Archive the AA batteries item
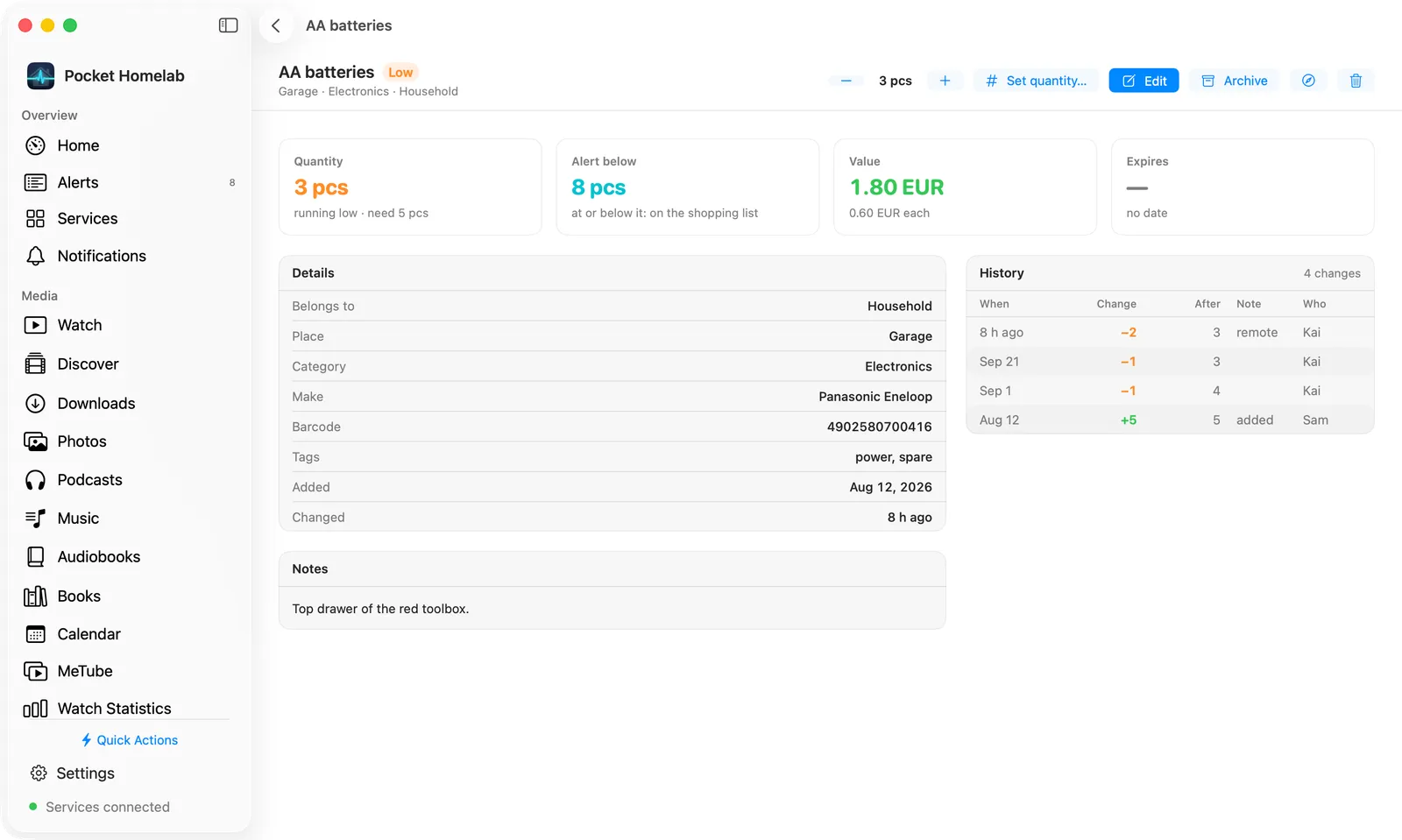 1234,81
